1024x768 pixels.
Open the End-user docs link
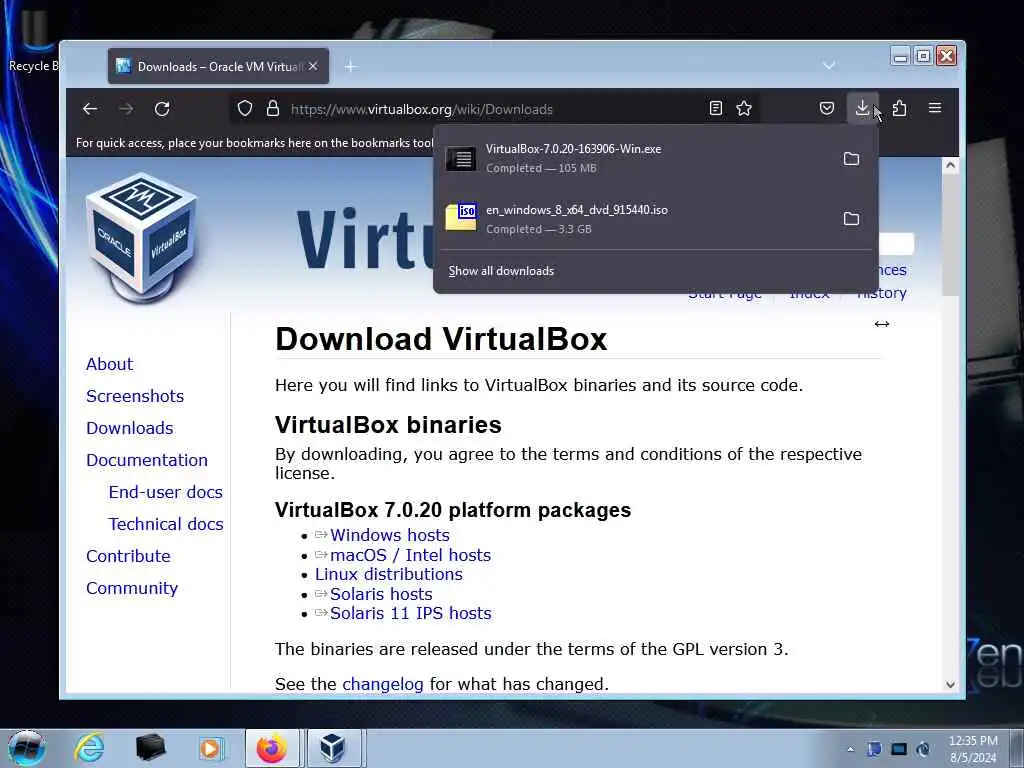[x=166, y=492]
